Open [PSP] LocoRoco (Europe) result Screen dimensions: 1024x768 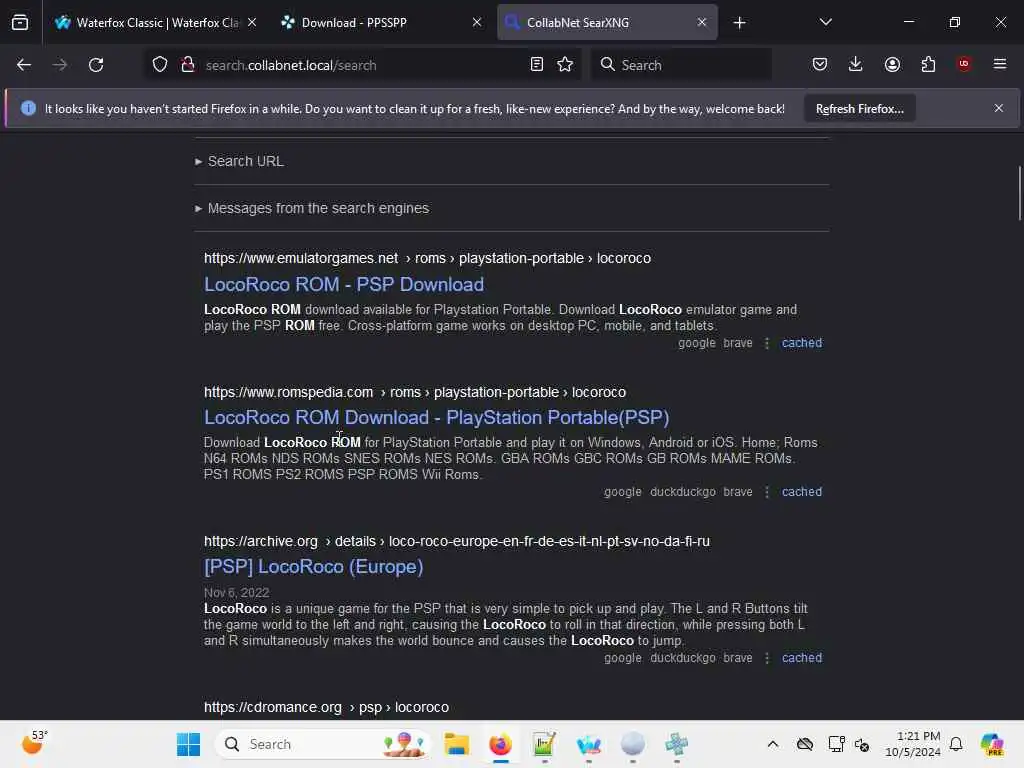pyautogui.click(x=313, y=566)
